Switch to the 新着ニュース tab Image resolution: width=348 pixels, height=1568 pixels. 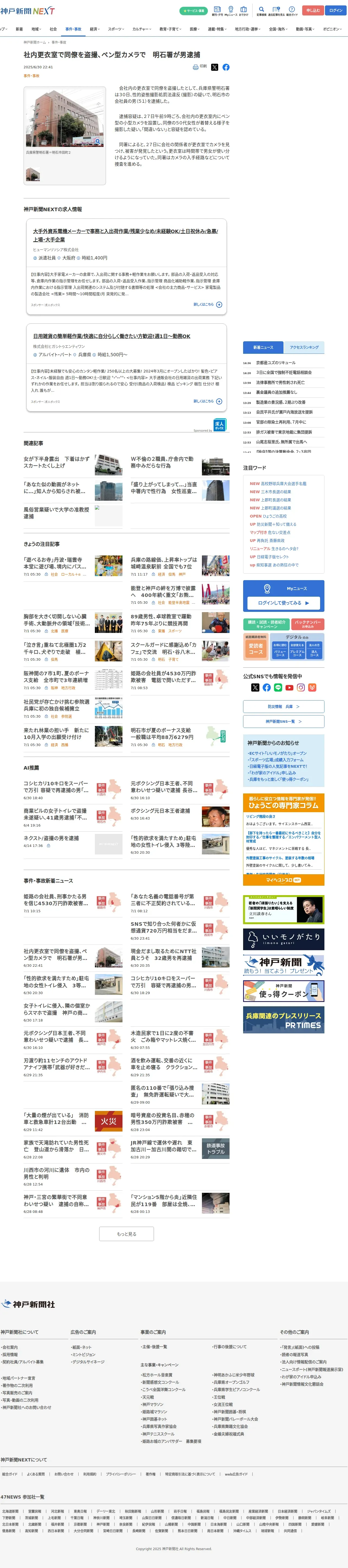pos(263,347)
